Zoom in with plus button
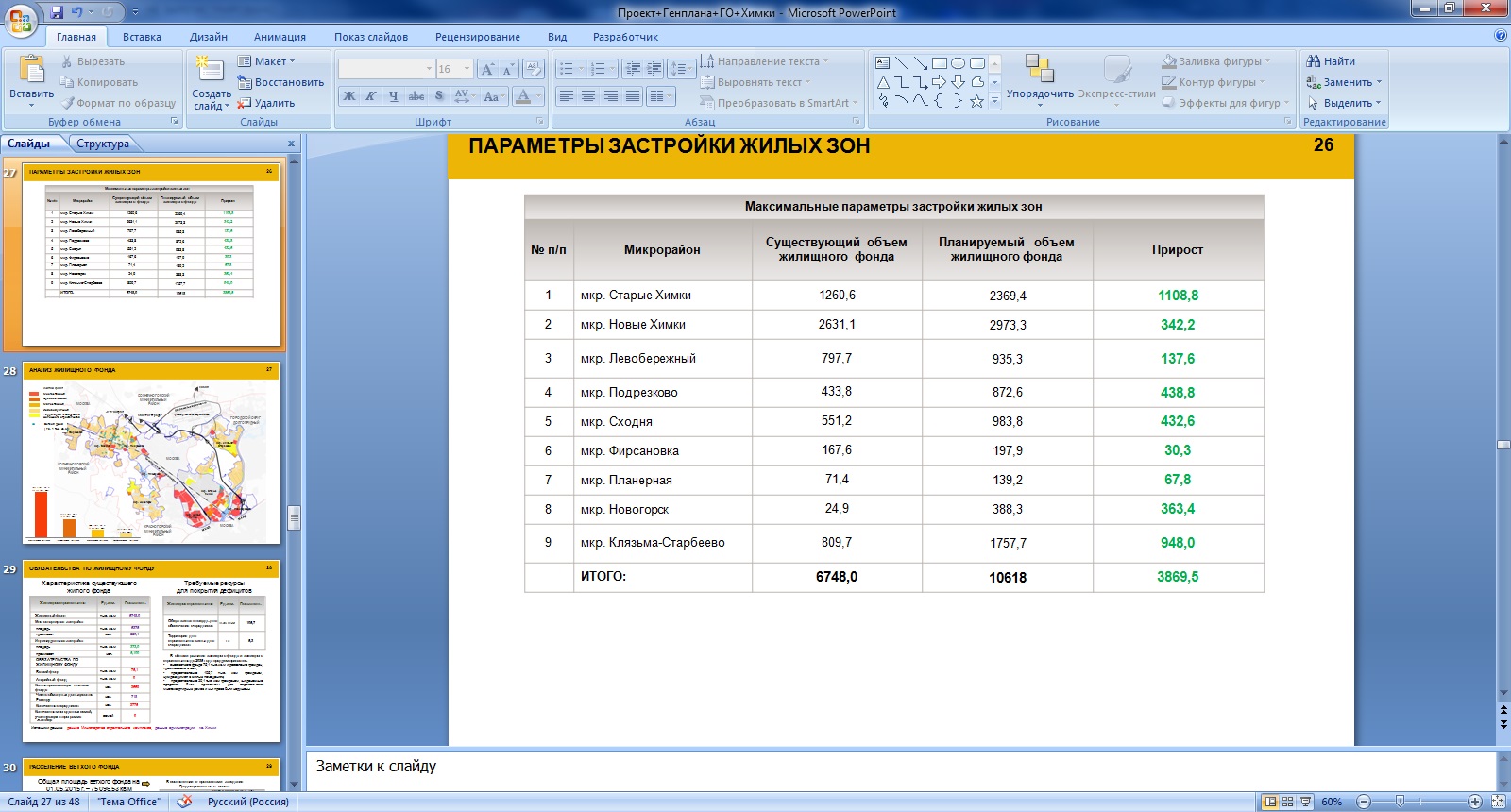Image resolution: width=1511 pixels, height=812 pixels. point(1475,802)
